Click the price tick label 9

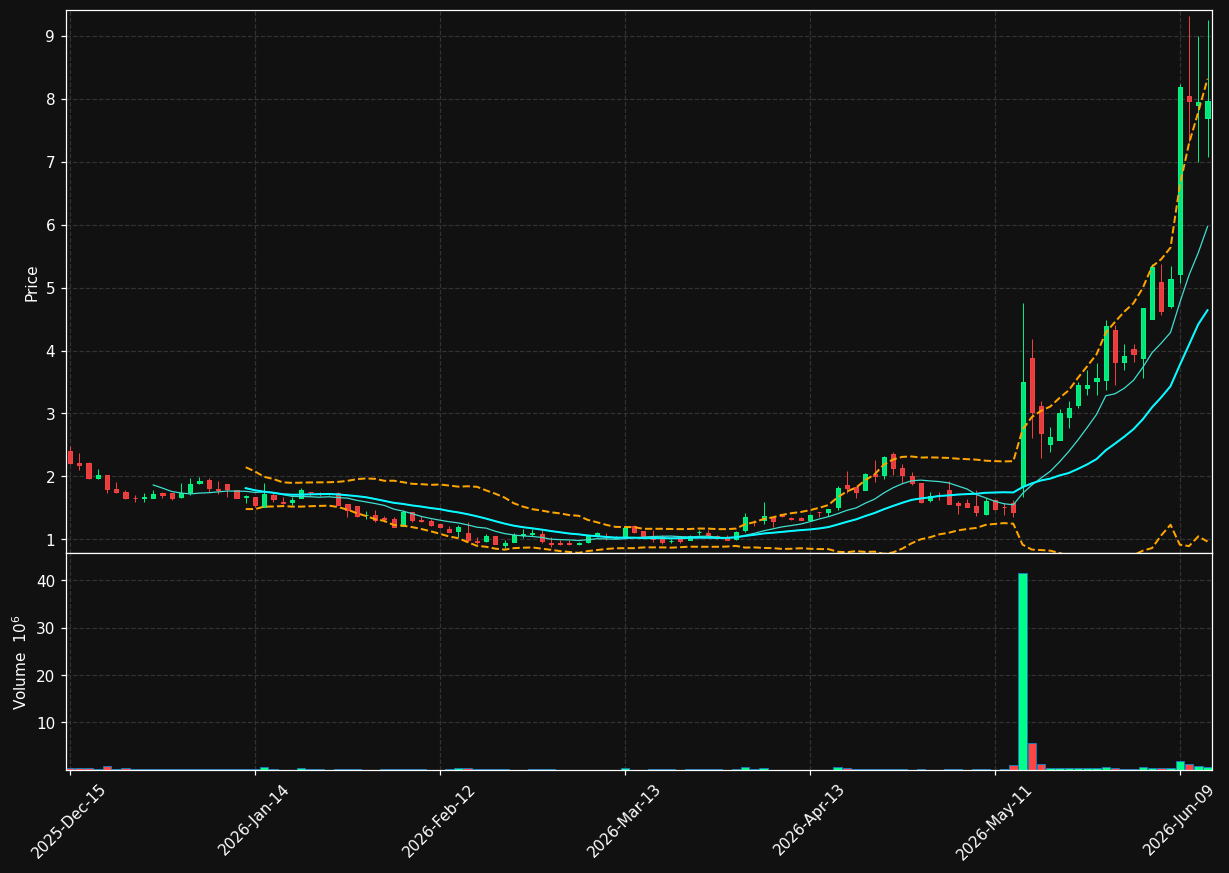point(50,36)
